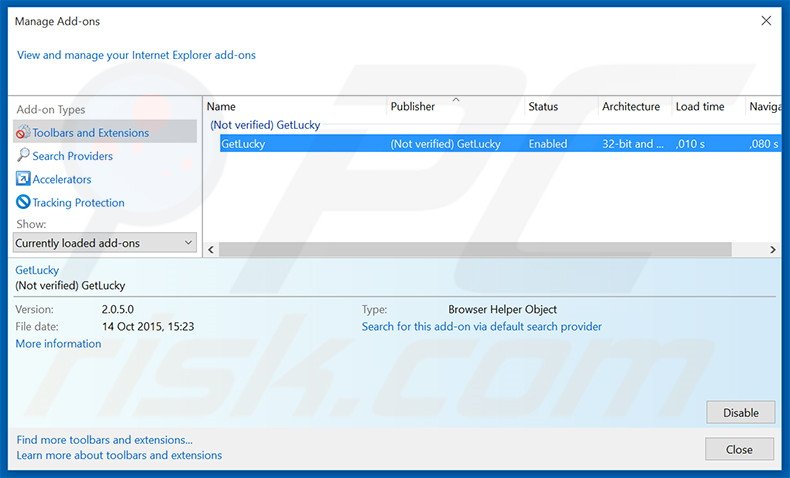The width and height of the screenshot is (790, 478).
Task: Close the Manage Add-ons window with X
Action: pyautogui.click(x=766, y=21)
